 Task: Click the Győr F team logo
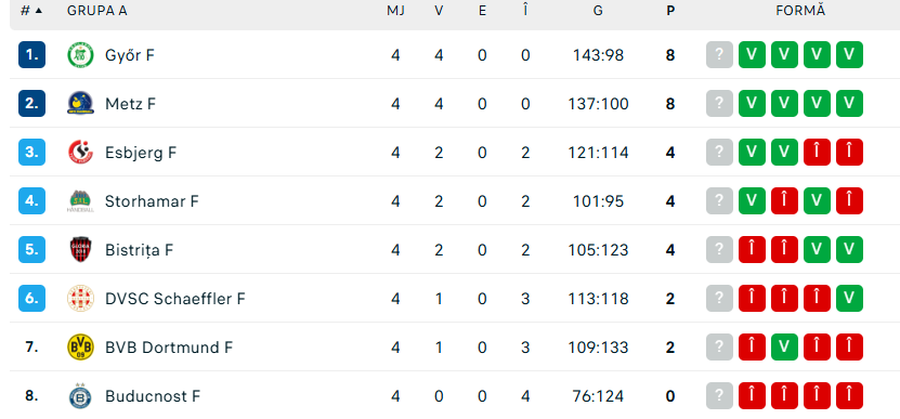click(x=80, y=55)
